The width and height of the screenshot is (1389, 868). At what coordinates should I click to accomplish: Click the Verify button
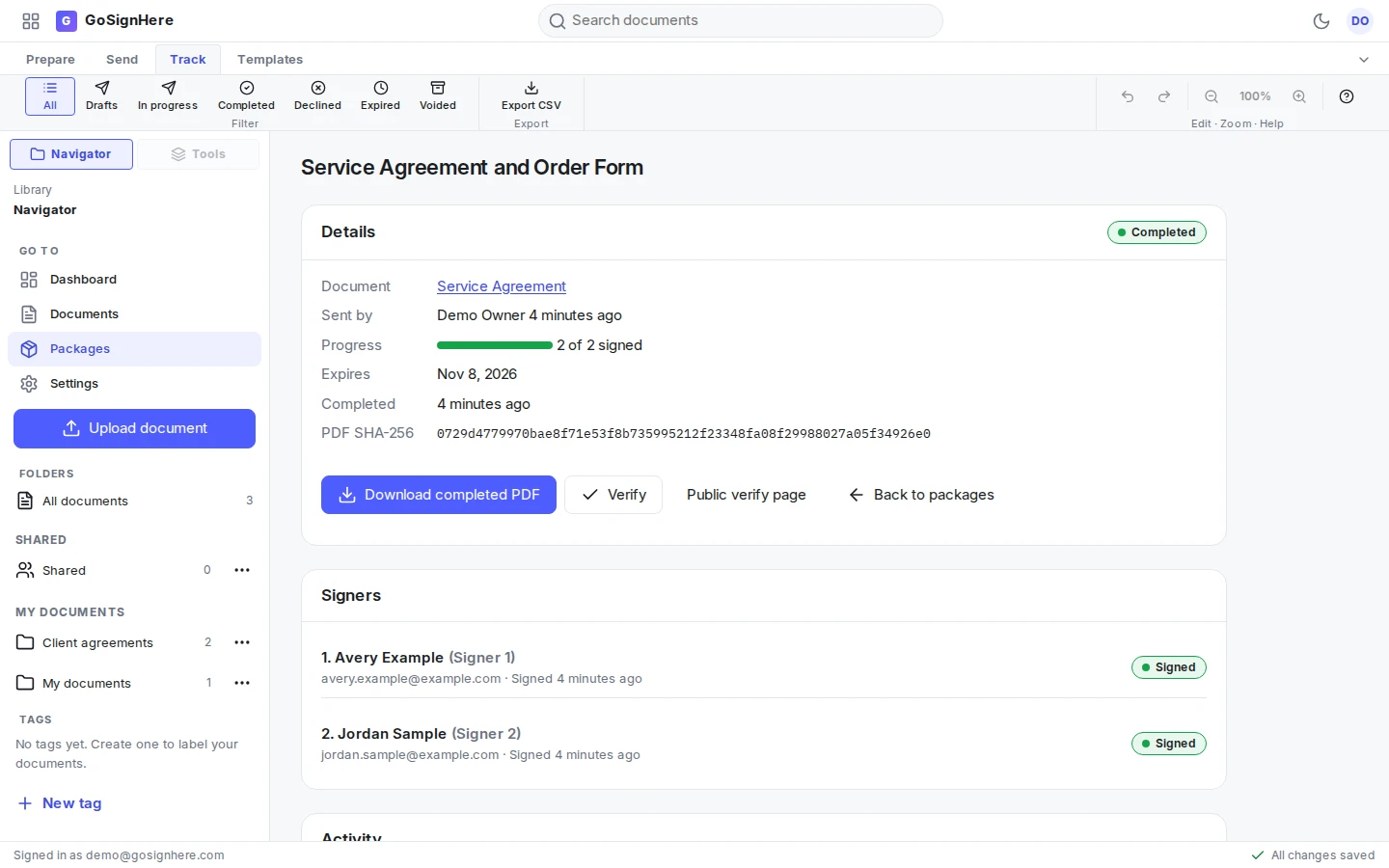(613, 495)
